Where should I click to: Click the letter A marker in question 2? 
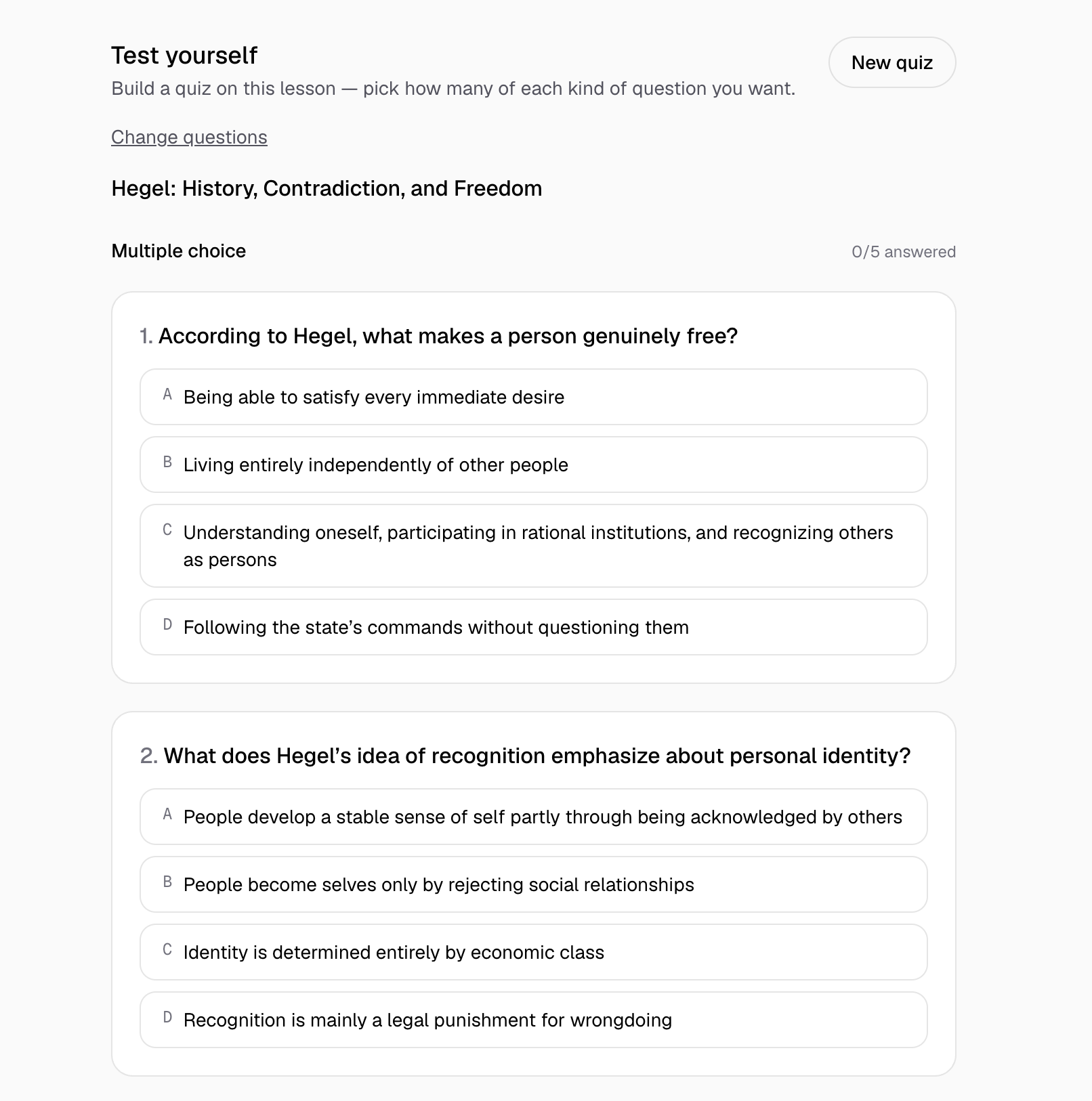(x=167, y=815)
